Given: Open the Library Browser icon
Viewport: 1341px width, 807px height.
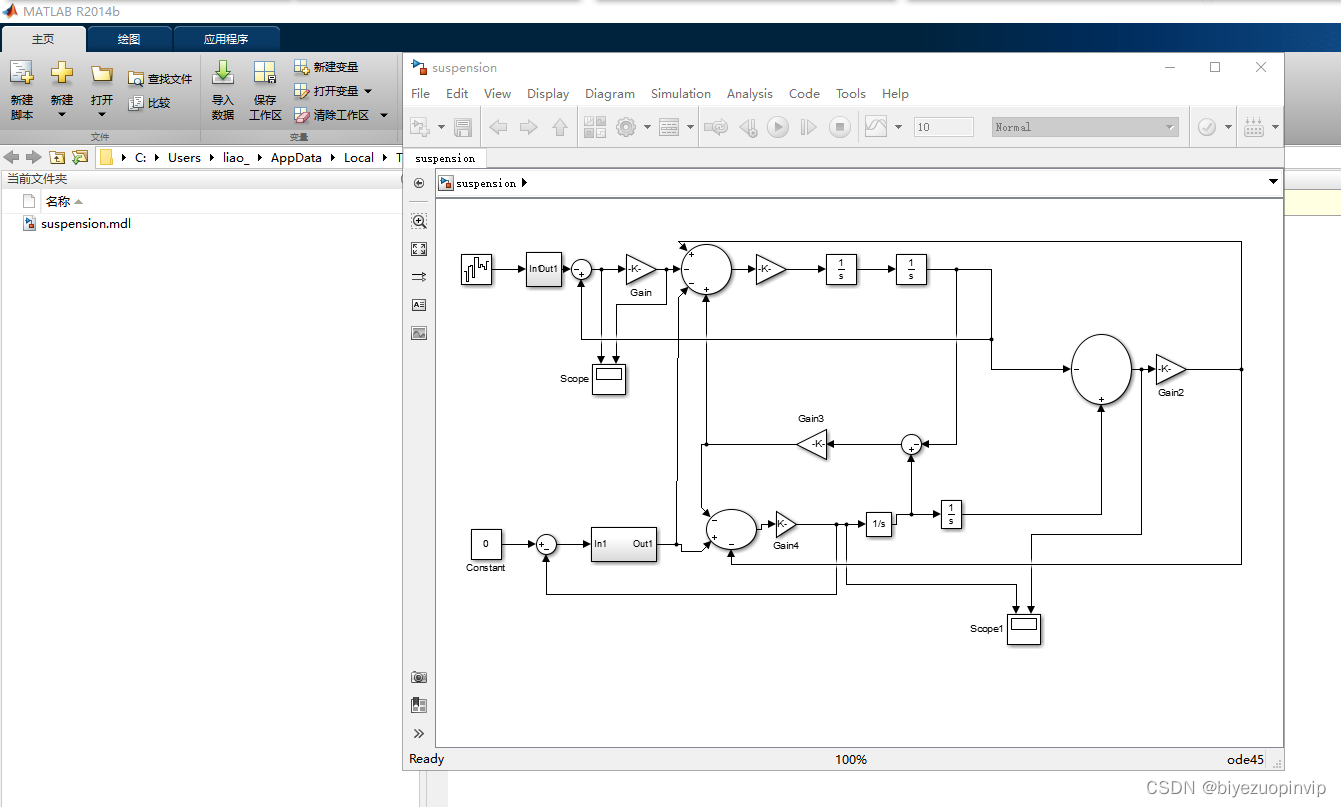Looking at the screenshot, I should pyautogui.click(x=595, y=127).
